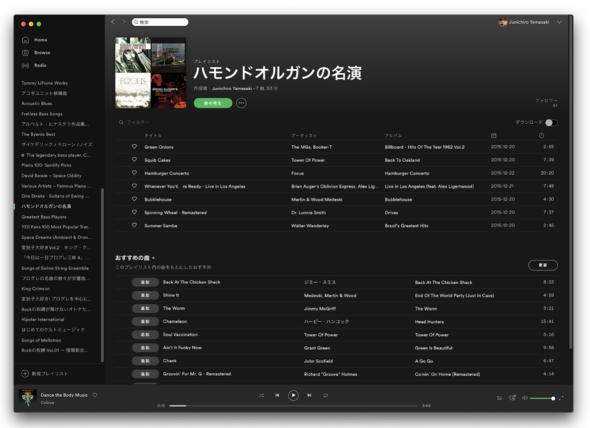Viewport: 590px width, 428px height.
Task: Toggle shuffle in the playback bar
Action: pyautogui.click(x=261, y=395)
